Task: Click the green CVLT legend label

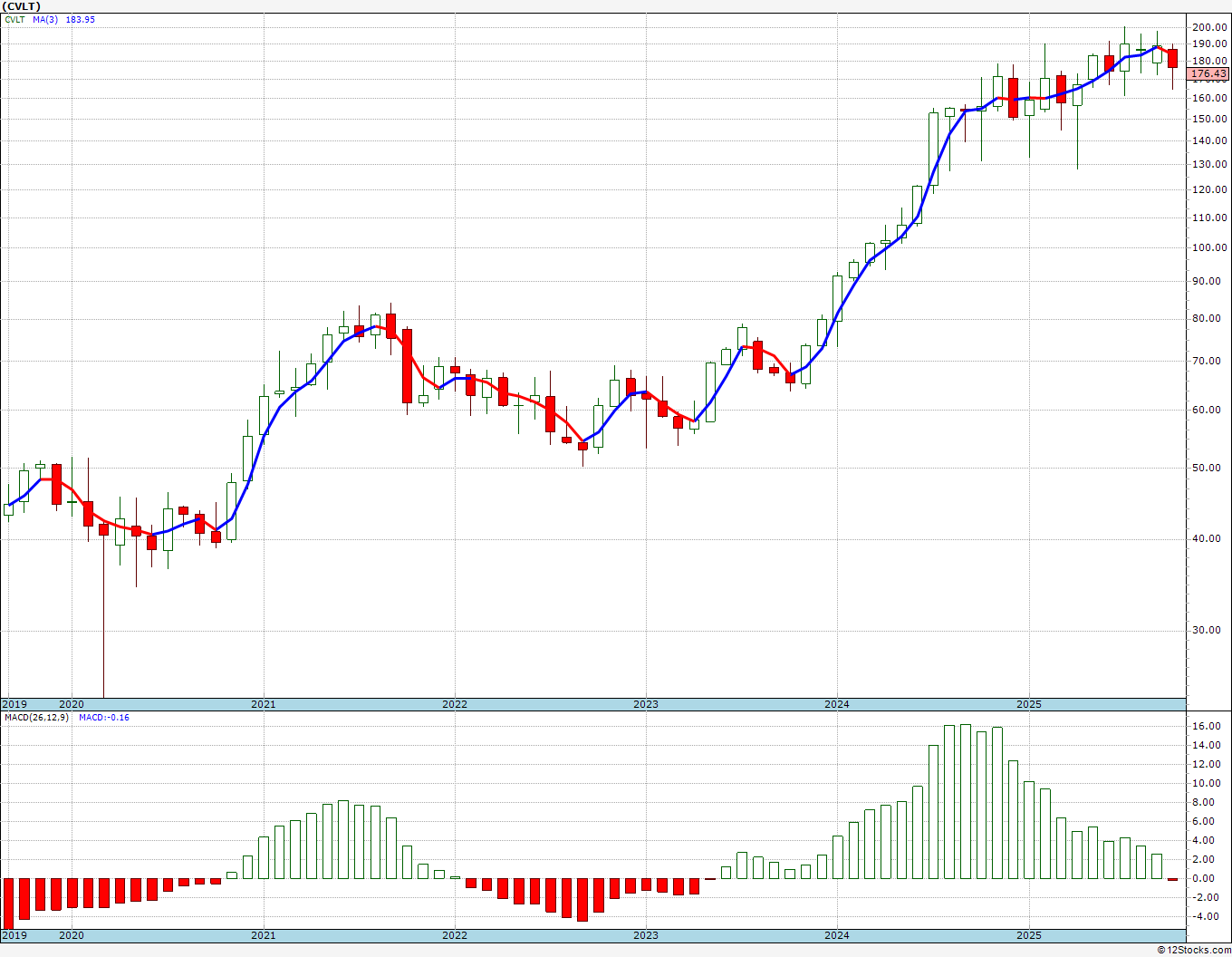Action: click(14, 19)
